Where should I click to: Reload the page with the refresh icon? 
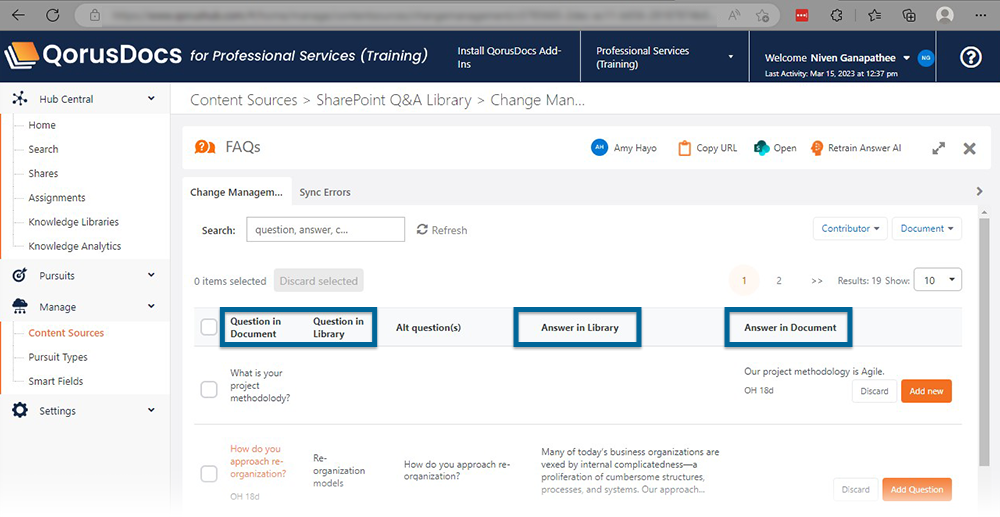[53, 15]
